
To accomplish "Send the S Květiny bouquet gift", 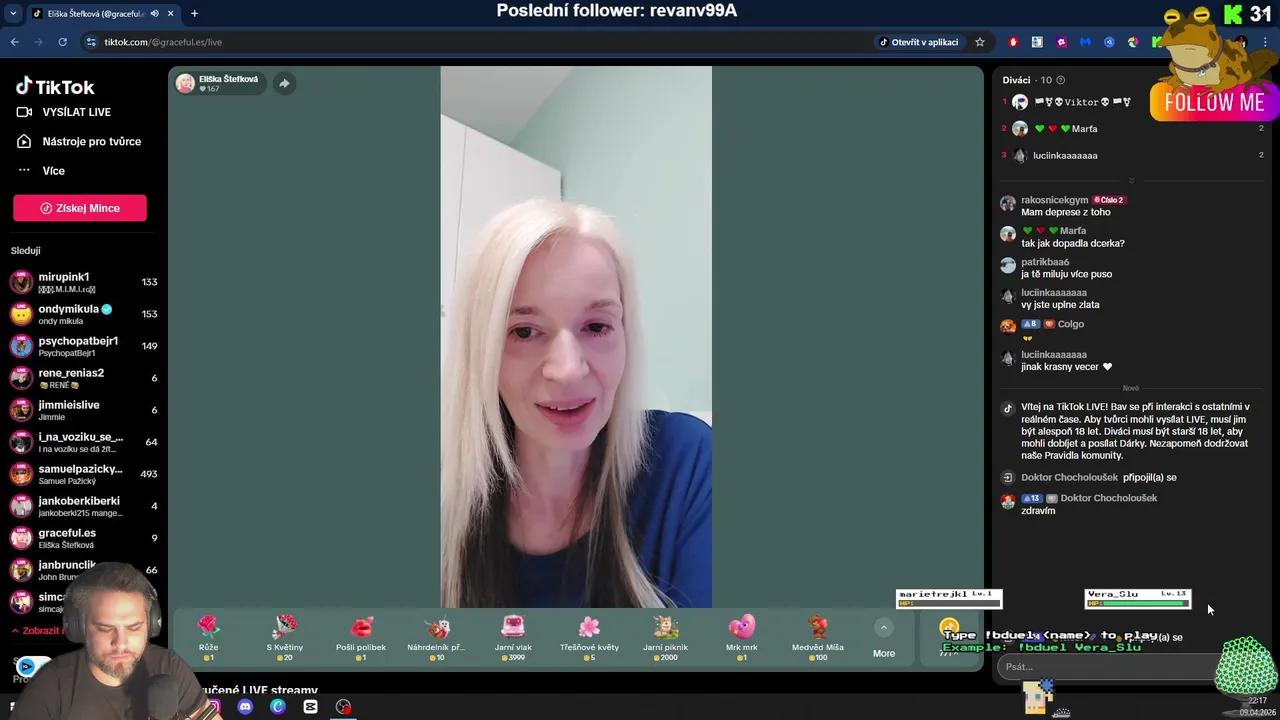I will pos(284,638).
